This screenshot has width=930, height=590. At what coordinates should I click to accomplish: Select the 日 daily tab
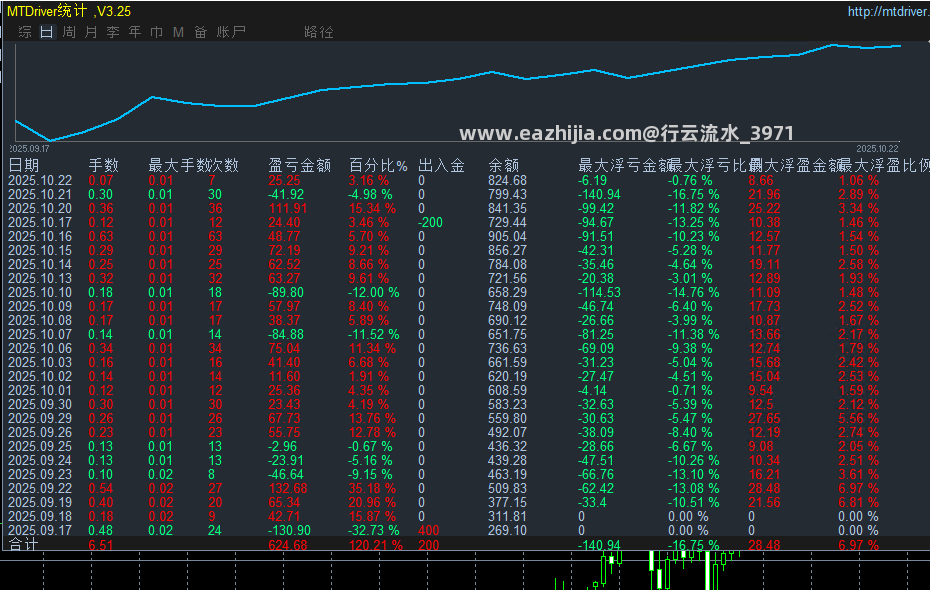(x=47, y=32)
